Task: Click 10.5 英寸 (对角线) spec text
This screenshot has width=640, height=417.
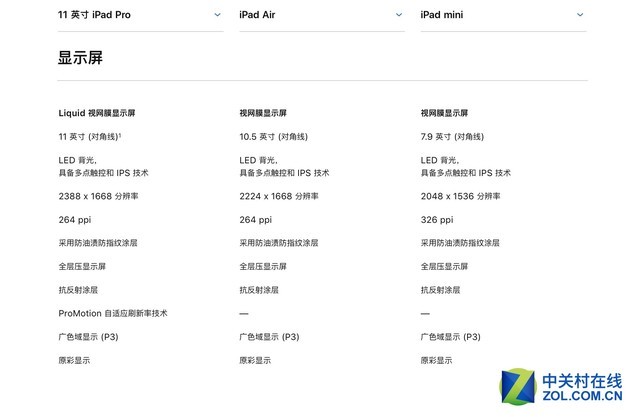Action: tap(273, 136)
